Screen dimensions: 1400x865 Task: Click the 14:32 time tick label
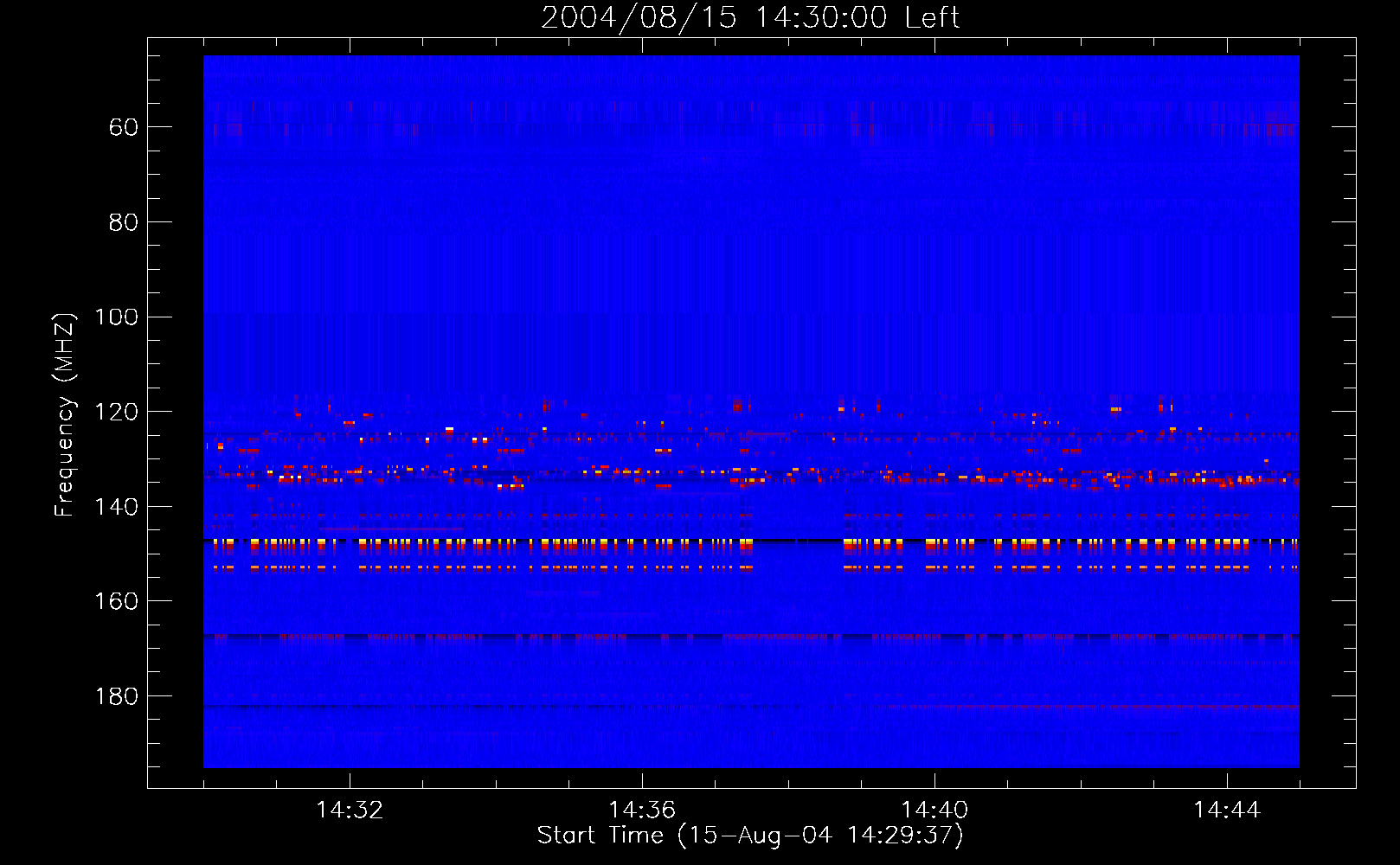click(350, 811)
